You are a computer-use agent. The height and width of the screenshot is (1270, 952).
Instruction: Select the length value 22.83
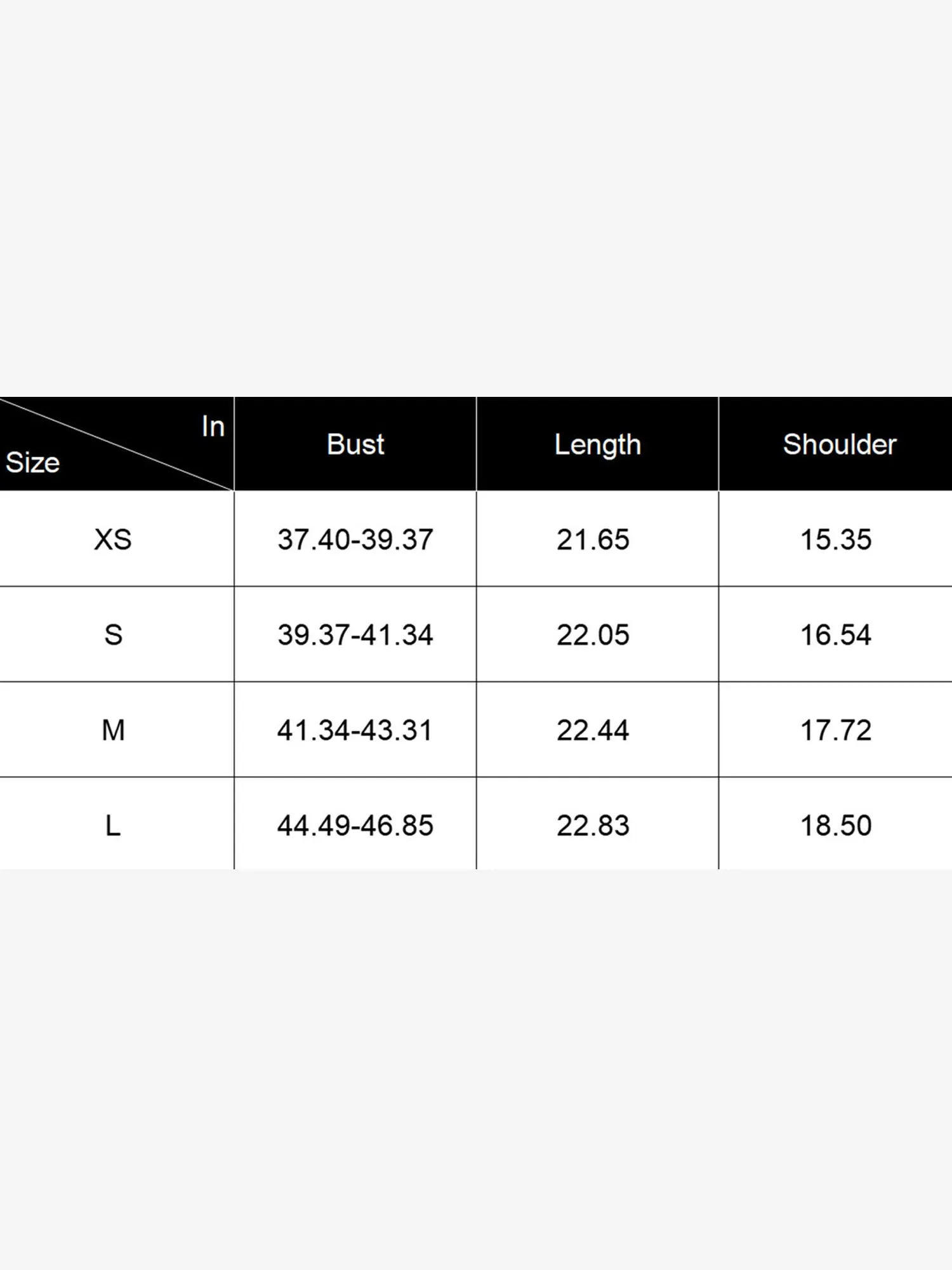593,825
